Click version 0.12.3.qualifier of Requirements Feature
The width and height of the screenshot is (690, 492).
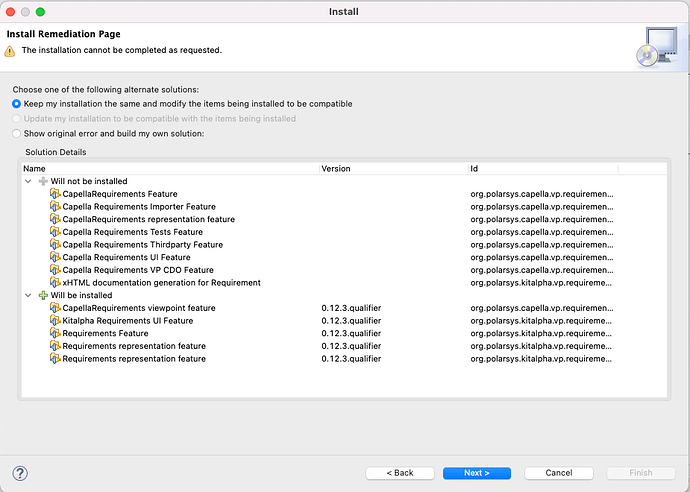tap(351, 334)
